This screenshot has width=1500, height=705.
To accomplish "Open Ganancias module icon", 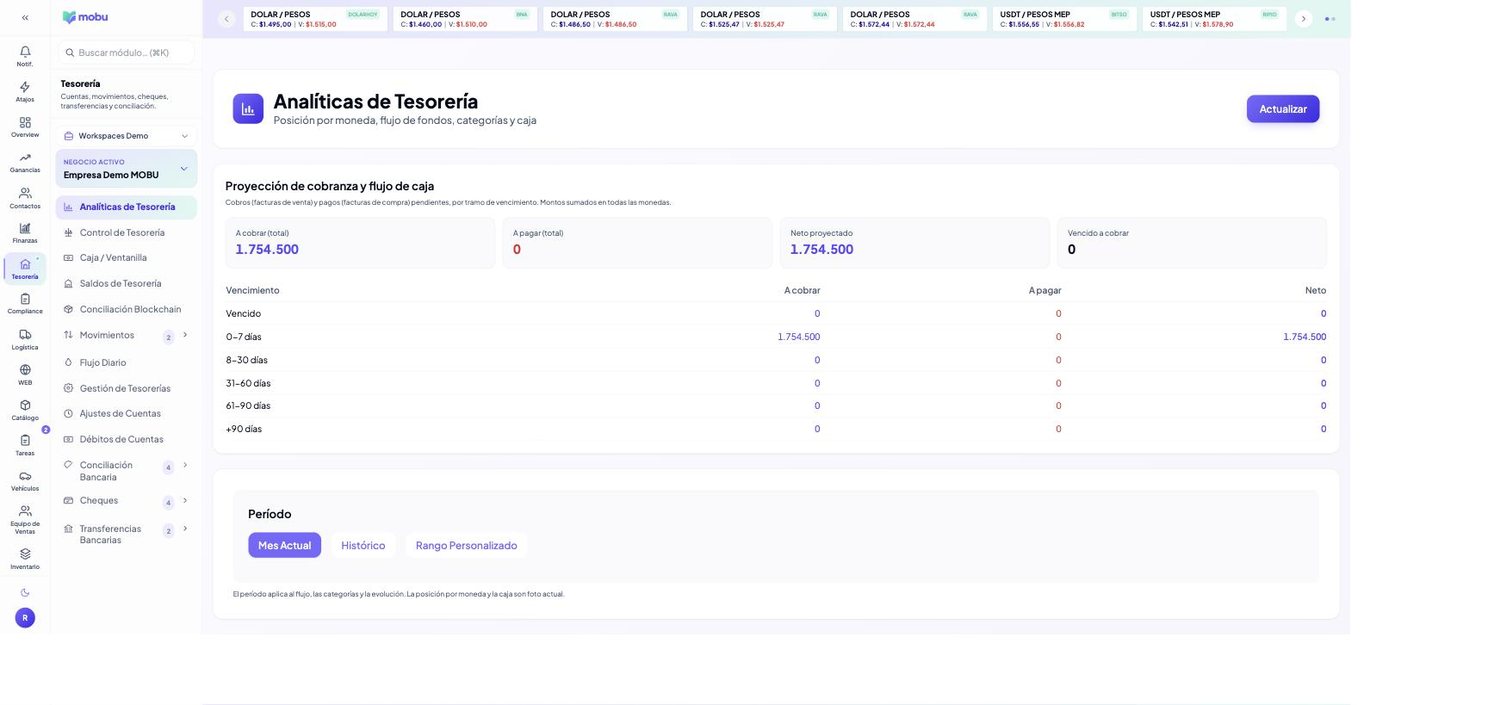I will click(x=25, y=157).
